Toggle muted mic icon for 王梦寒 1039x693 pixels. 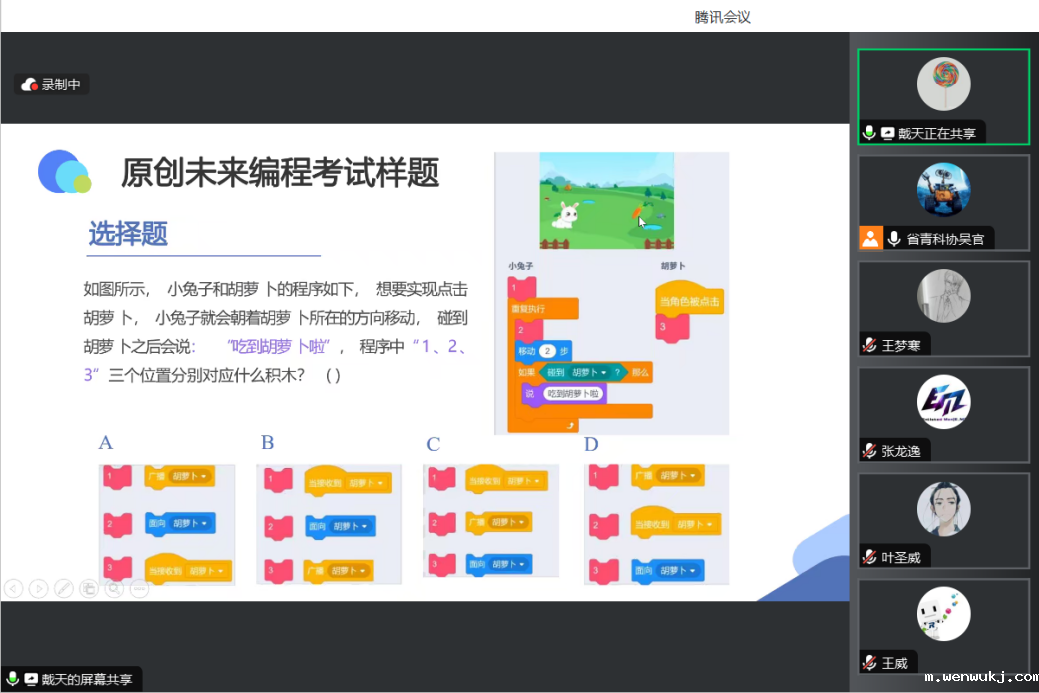click(x=870, y=345)
